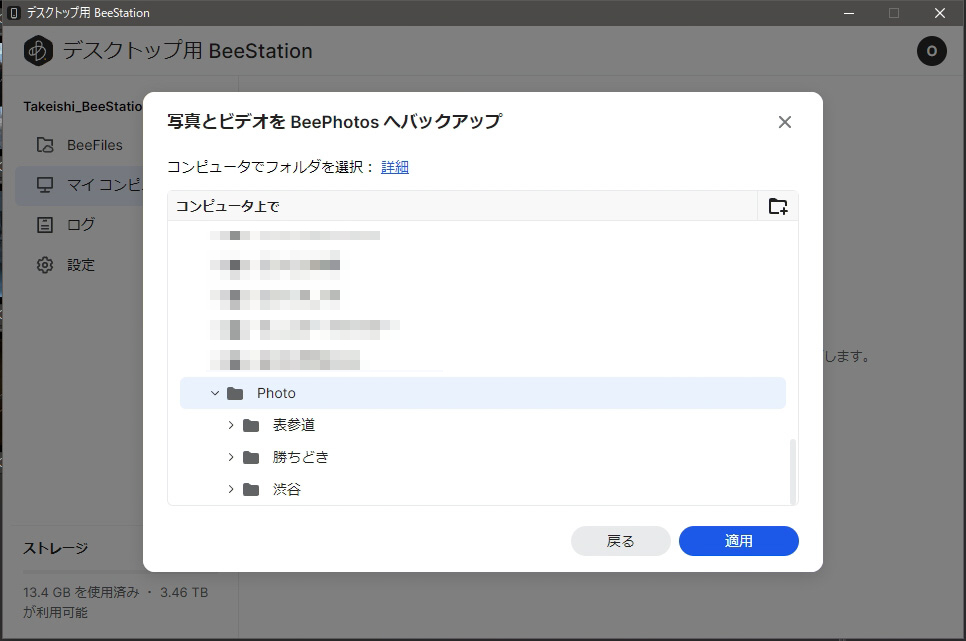Open the 詳細 link
The width and height of the screenshot is (966, 641).
394,167
